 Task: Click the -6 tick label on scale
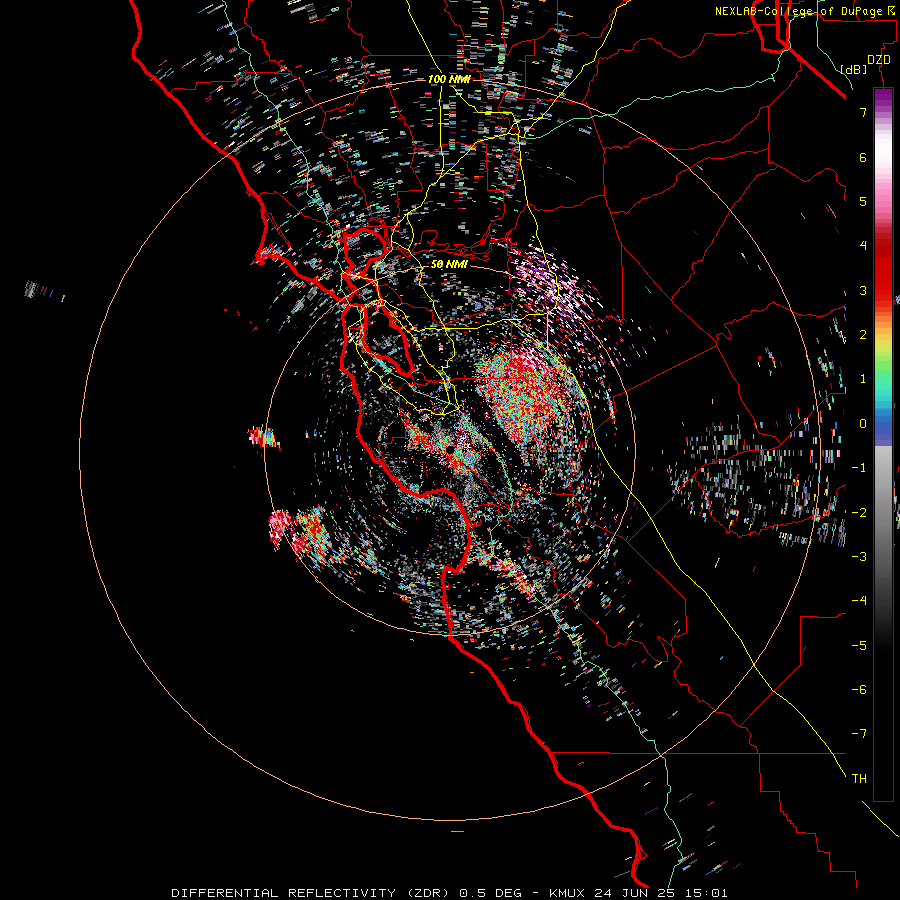[859, 690]
